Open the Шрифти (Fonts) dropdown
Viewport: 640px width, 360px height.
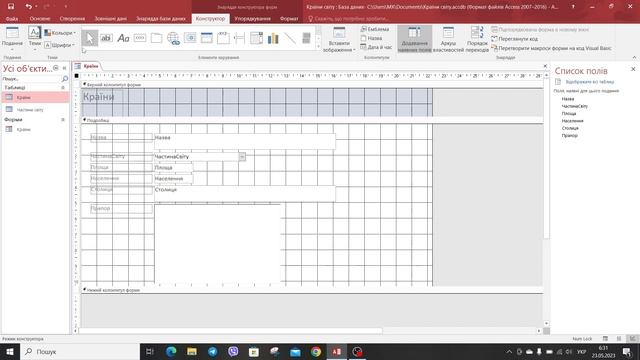pyautogui.click(x=60, y=45)
